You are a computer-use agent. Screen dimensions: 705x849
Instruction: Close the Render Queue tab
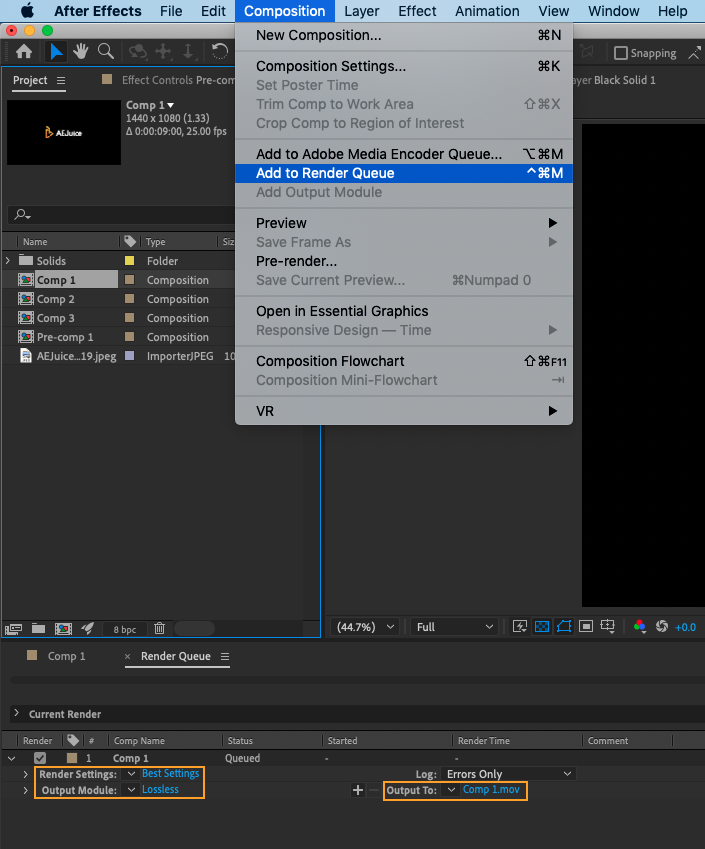pyautogui.click(x=127, y=657)
